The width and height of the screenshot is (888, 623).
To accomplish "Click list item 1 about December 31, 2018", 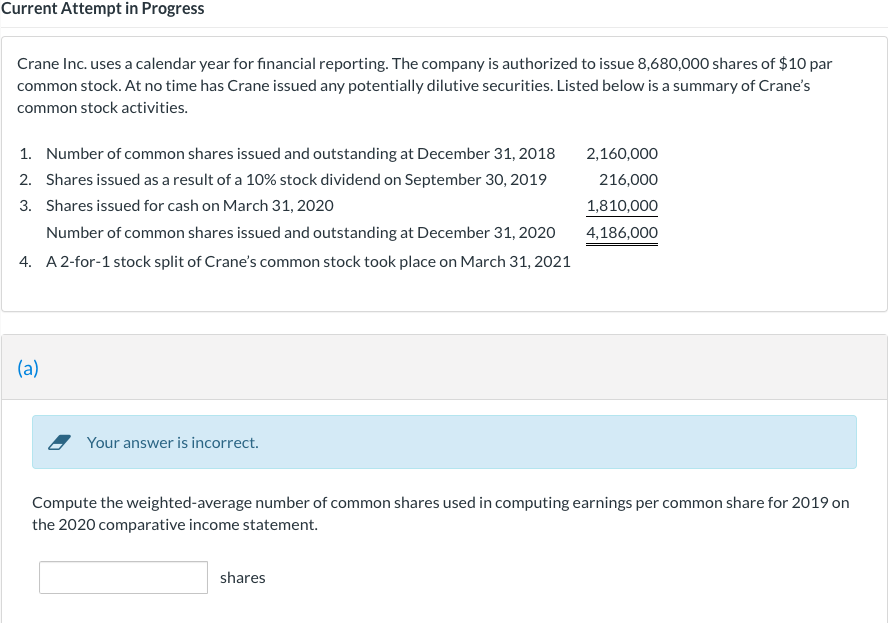I will 300,154.
